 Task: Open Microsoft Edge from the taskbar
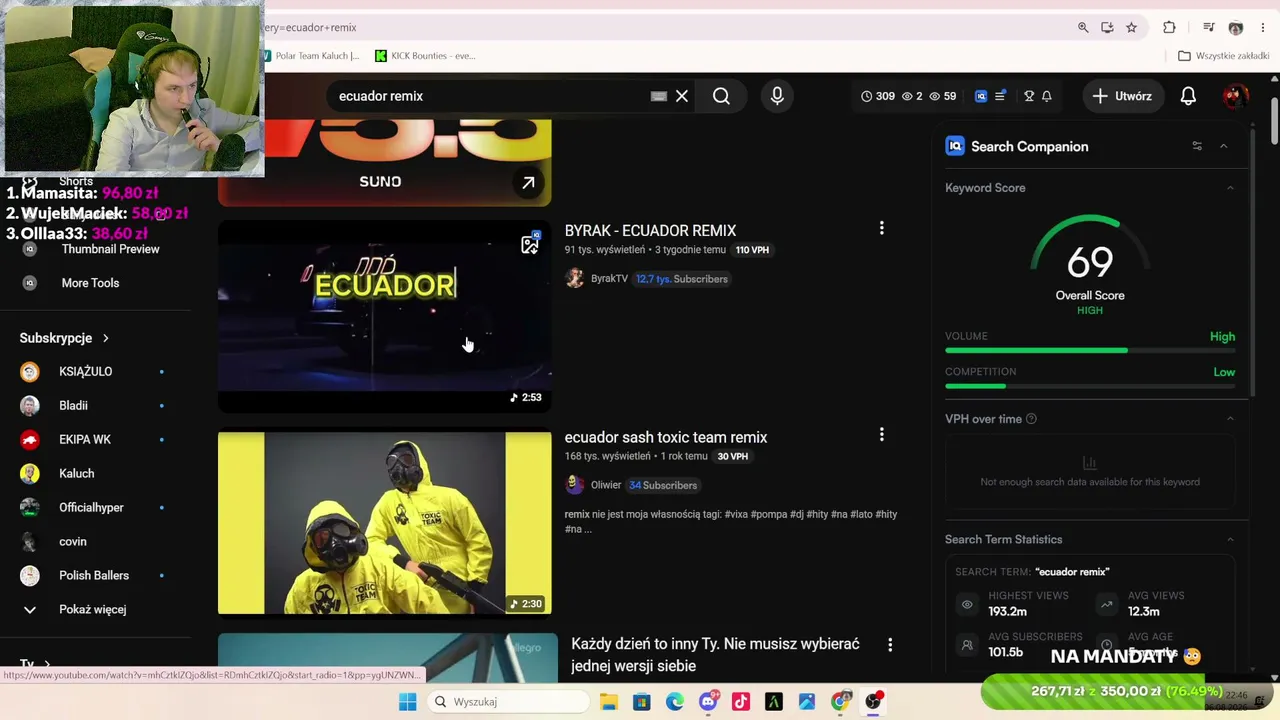(x=675, y=702)
